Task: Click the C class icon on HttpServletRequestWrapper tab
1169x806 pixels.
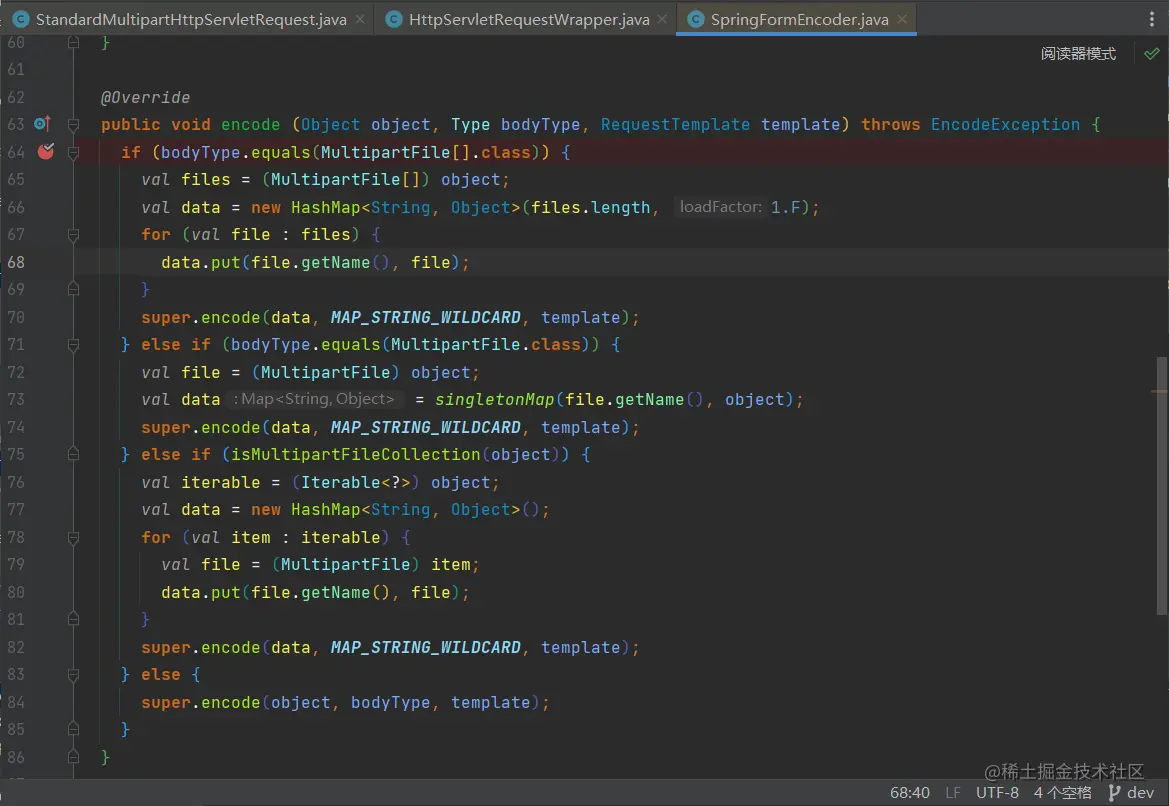Action: (x=394, y=19)
